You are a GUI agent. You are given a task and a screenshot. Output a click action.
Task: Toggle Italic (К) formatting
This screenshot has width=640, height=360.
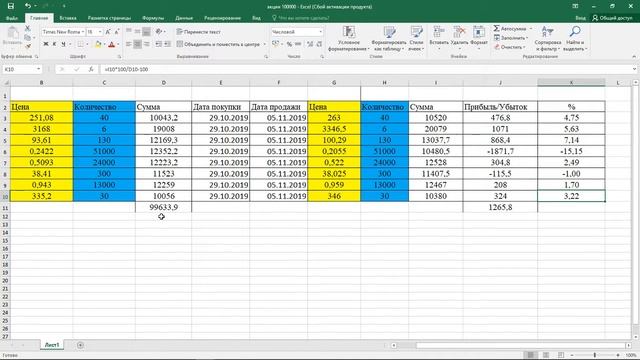[x=54, y=44]
